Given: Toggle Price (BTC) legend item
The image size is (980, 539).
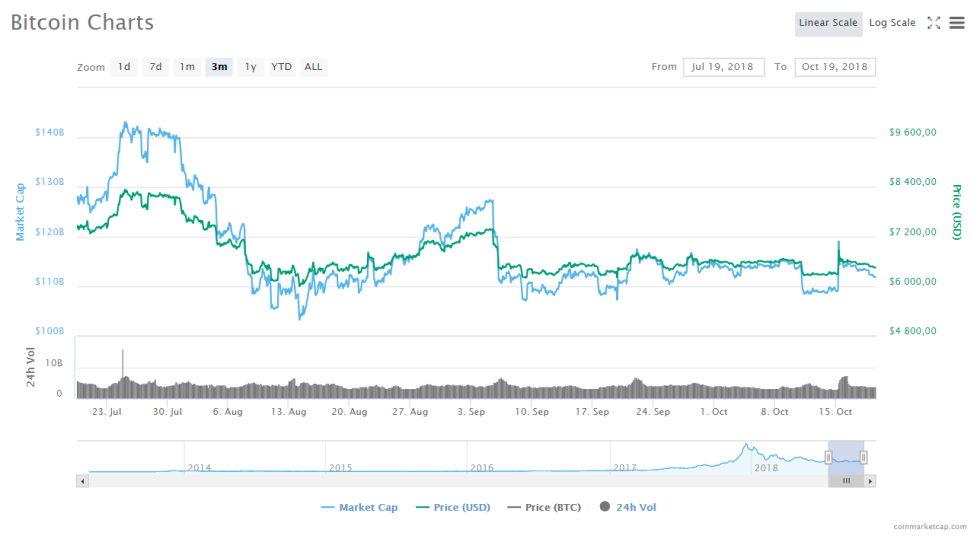Looking at the screenshot, I should pyautogui.click(x=545, y=508).
